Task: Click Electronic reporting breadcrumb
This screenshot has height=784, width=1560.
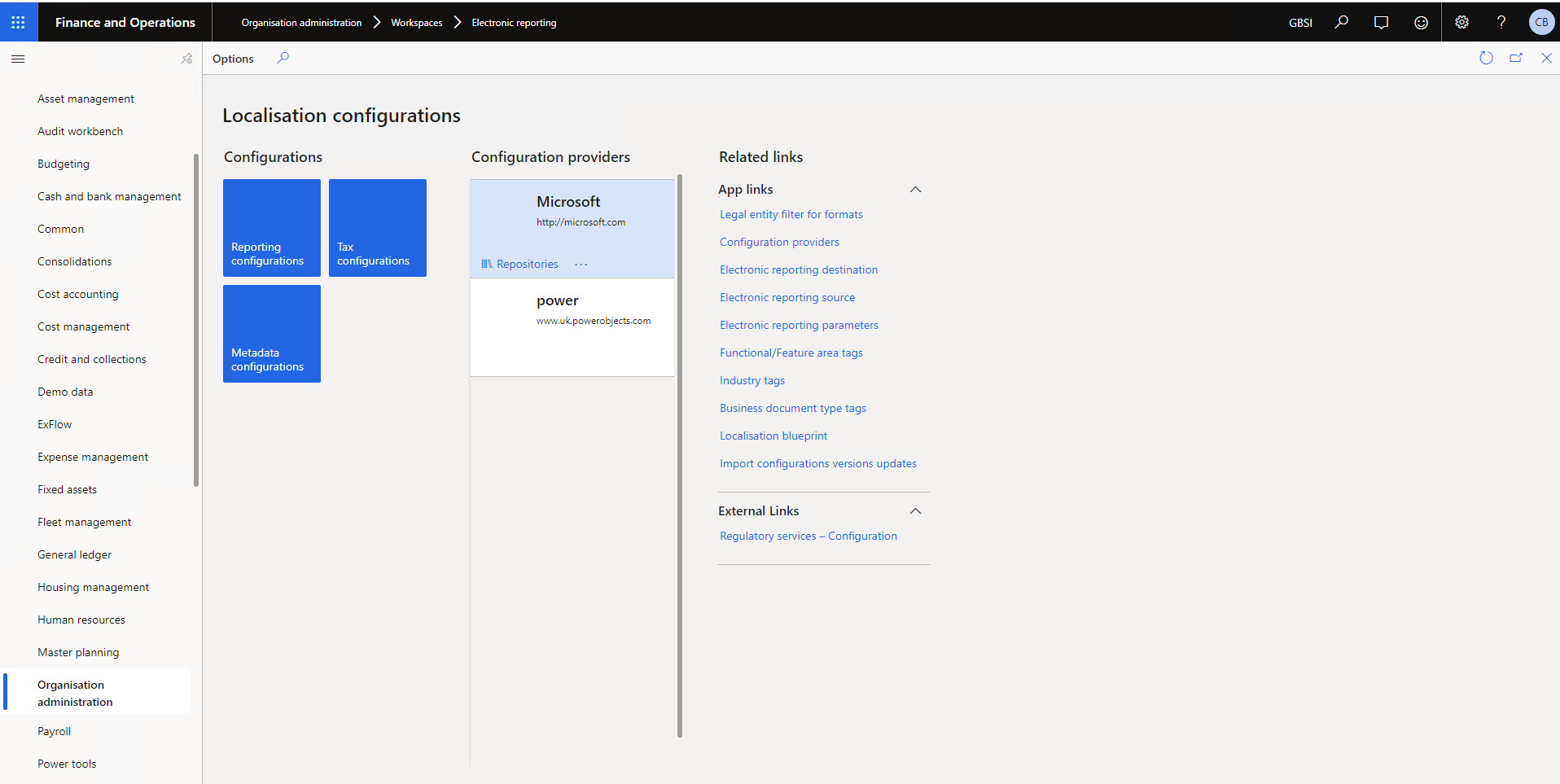Action: pos(514,23)
